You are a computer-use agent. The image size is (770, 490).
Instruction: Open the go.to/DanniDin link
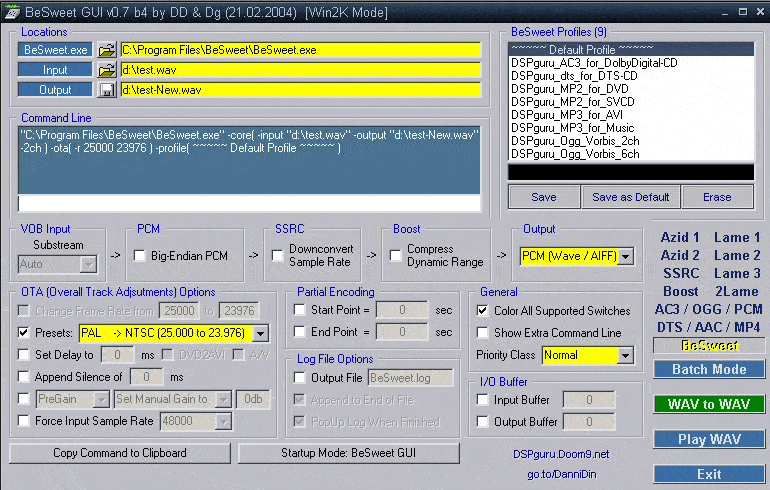[x=561, y=474]
